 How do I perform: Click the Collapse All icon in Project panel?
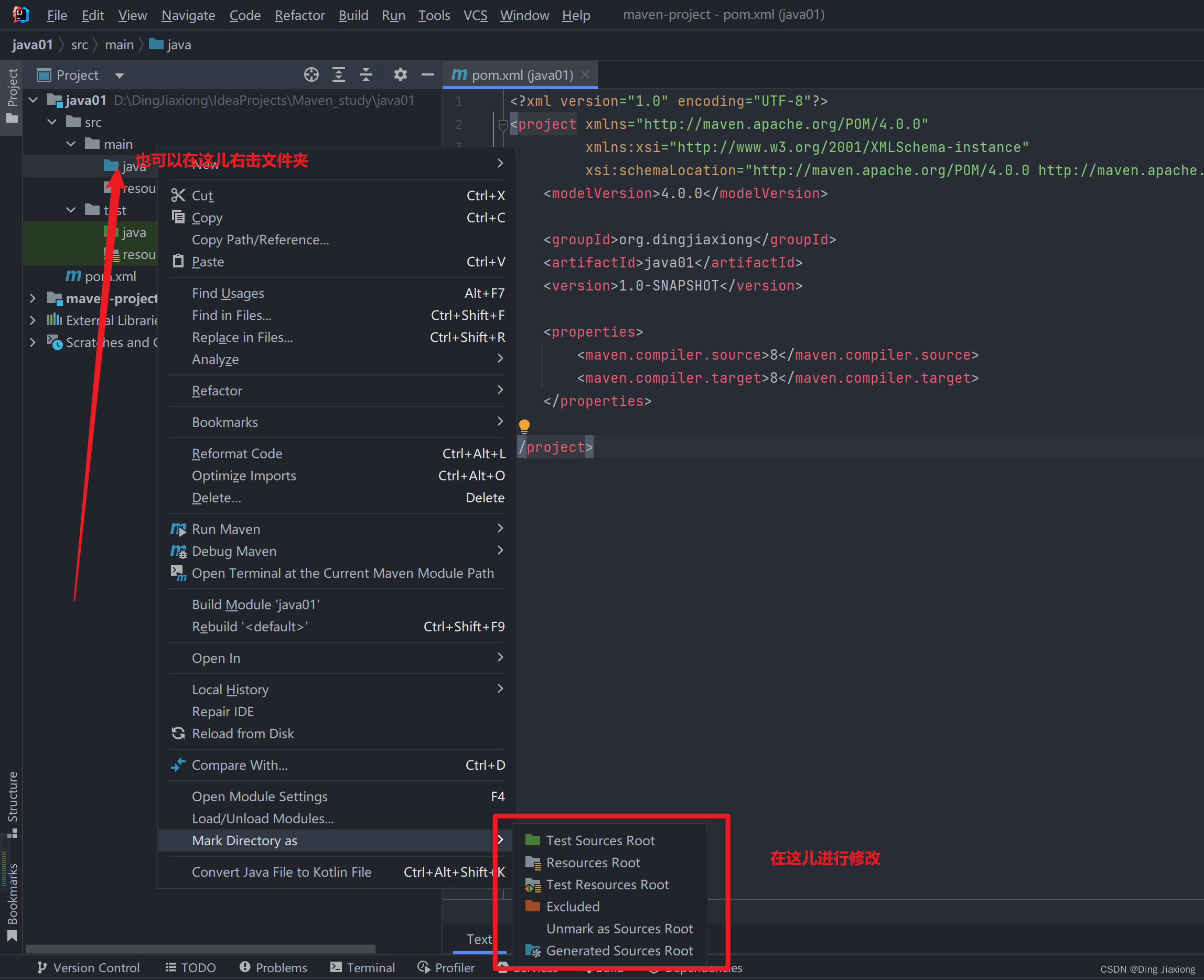[366, 74]
